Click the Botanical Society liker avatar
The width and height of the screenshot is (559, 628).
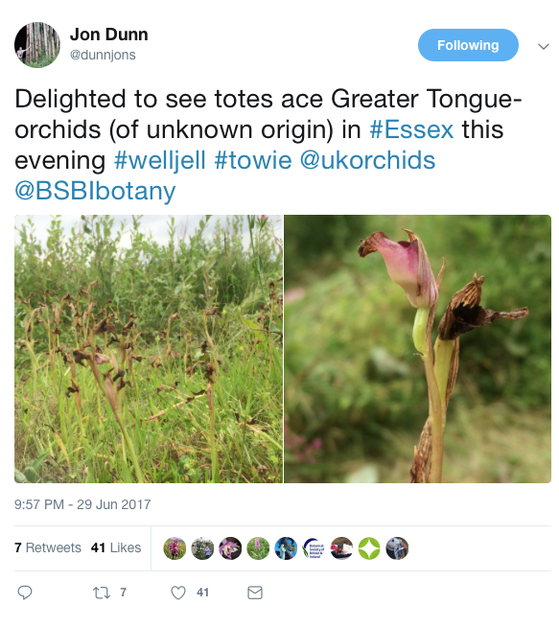click(x=314, y=548)
